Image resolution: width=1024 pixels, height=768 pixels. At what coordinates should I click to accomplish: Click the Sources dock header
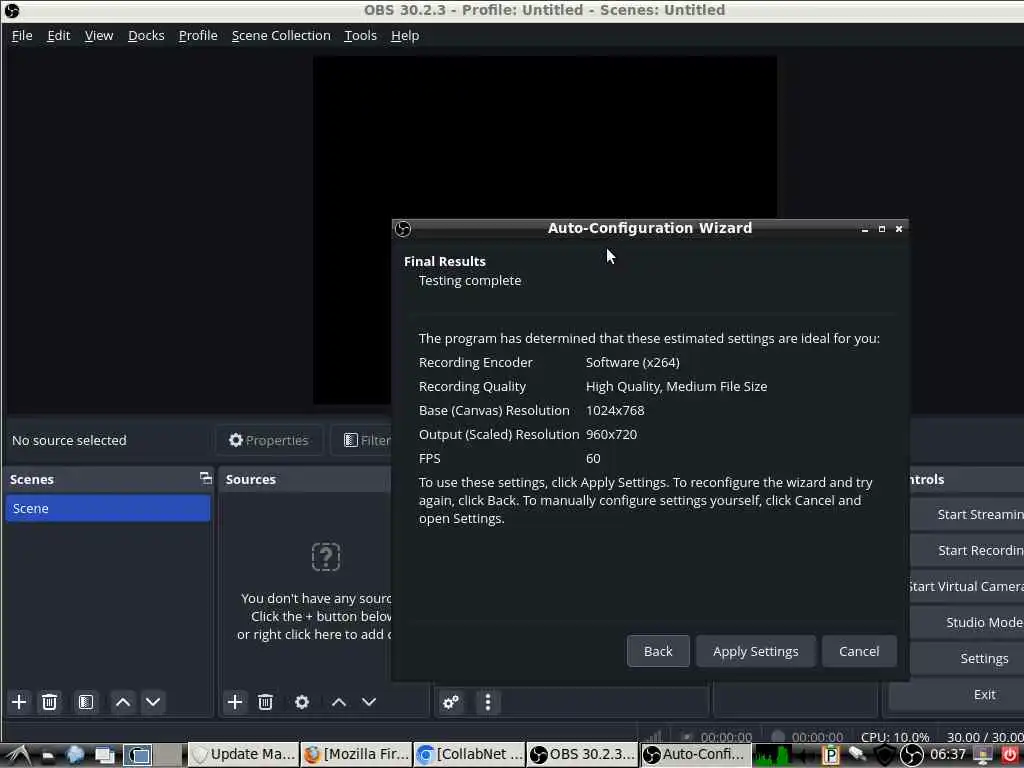point(304,479)
